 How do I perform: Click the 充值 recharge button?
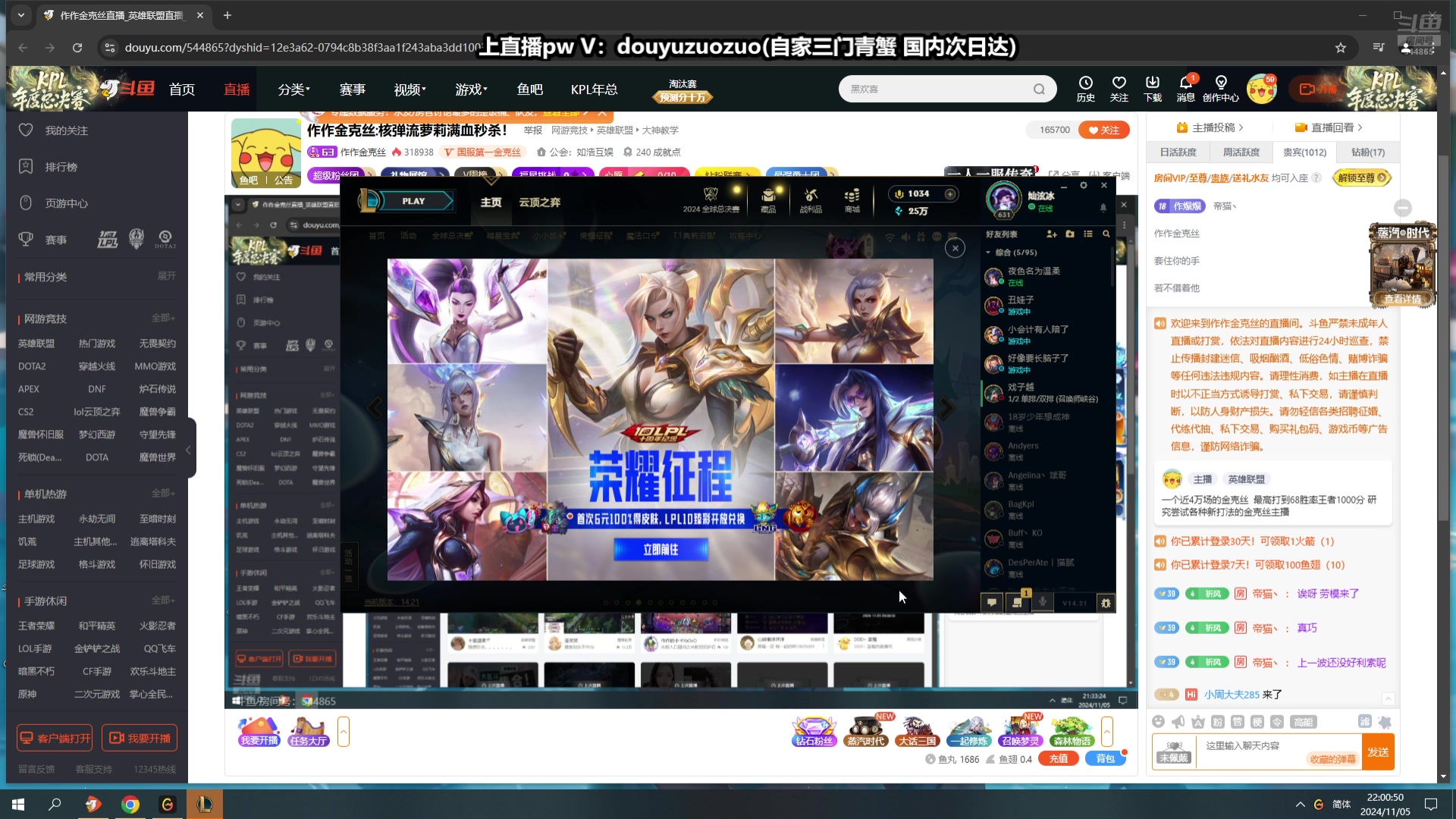(1059, 758)
